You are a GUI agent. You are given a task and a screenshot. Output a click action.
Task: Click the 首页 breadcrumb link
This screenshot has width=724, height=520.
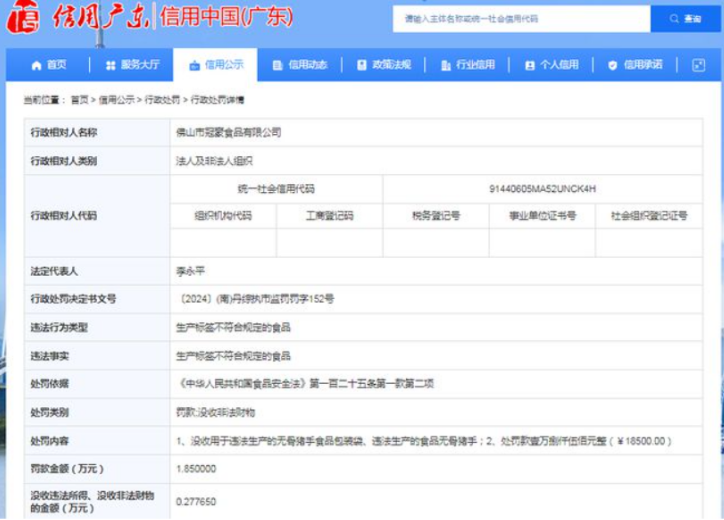point(79,100)
